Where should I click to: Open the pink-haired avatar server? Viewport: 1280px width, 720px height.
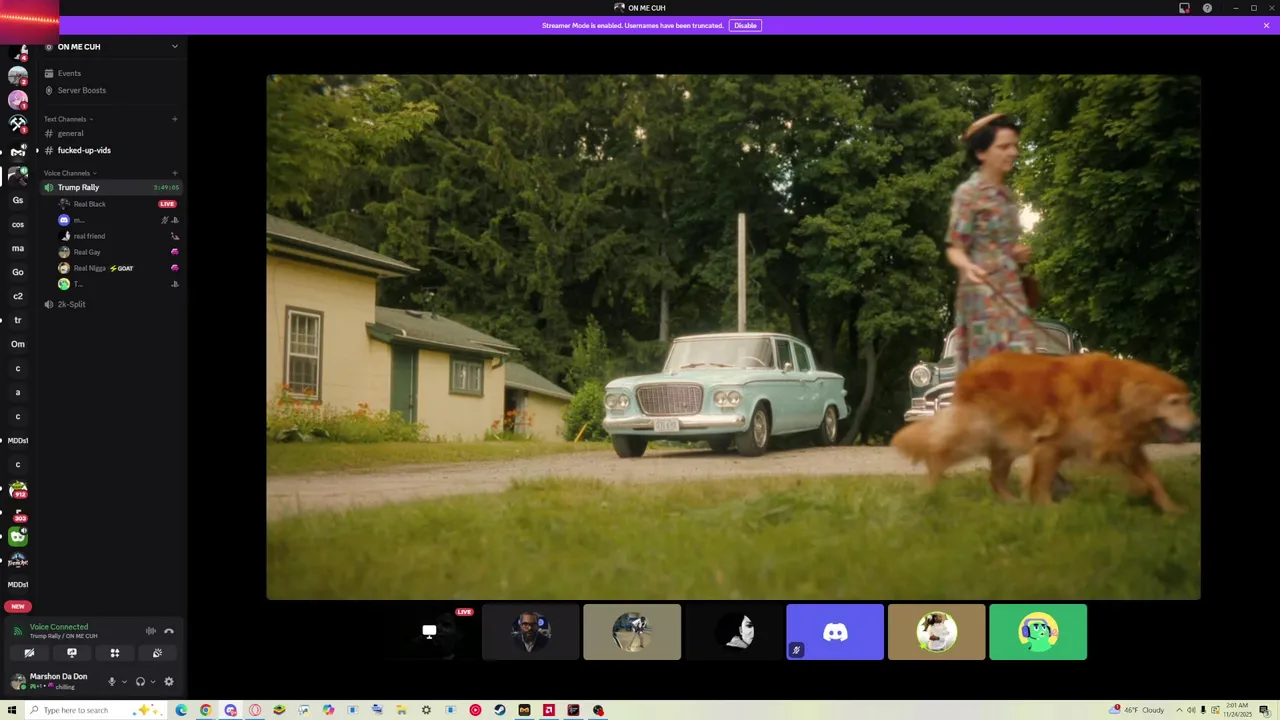18,100
